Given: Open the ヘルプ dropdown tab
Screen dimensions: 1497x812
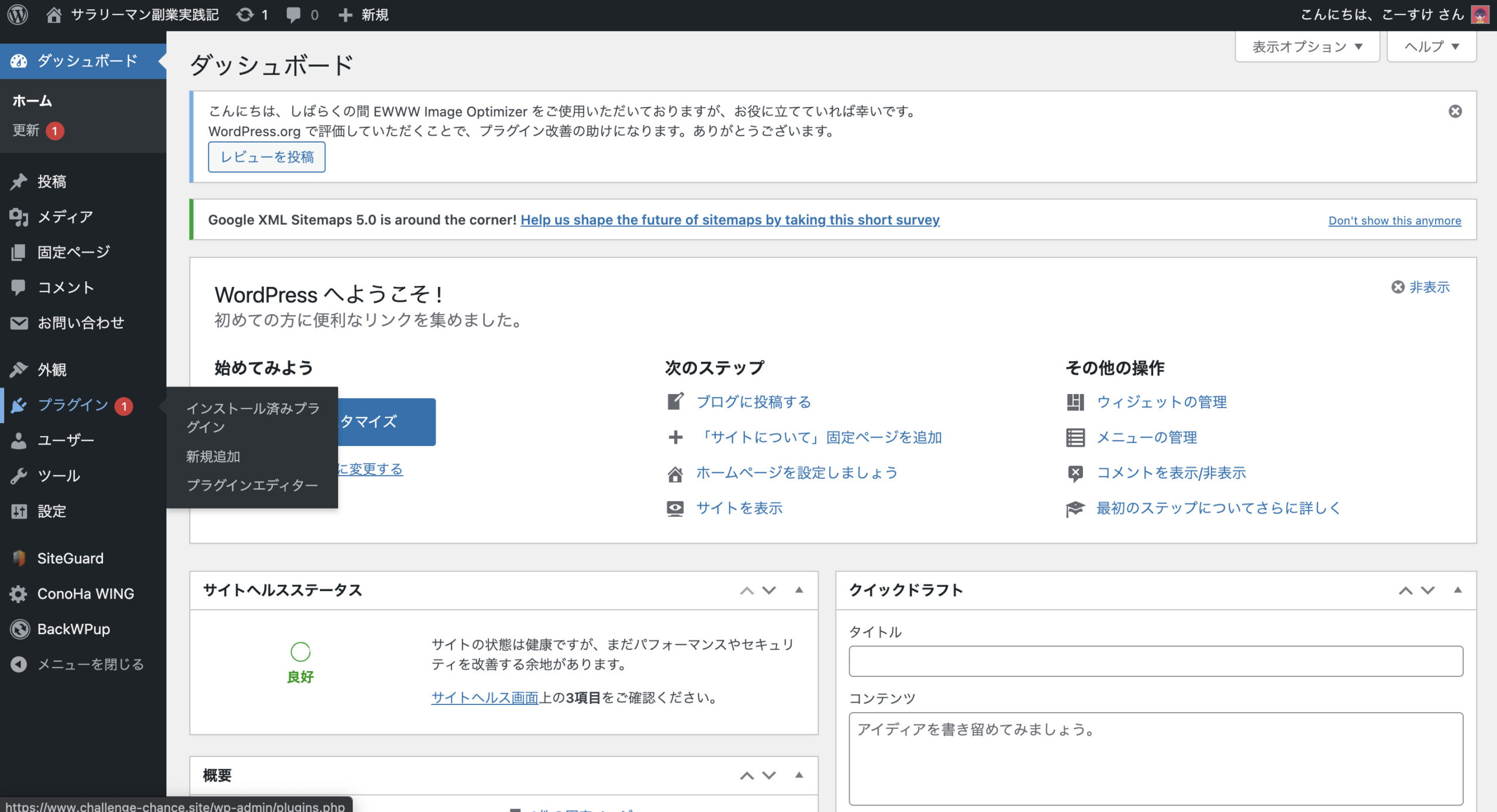Looking at the screenshot, I should [1431, 47].
